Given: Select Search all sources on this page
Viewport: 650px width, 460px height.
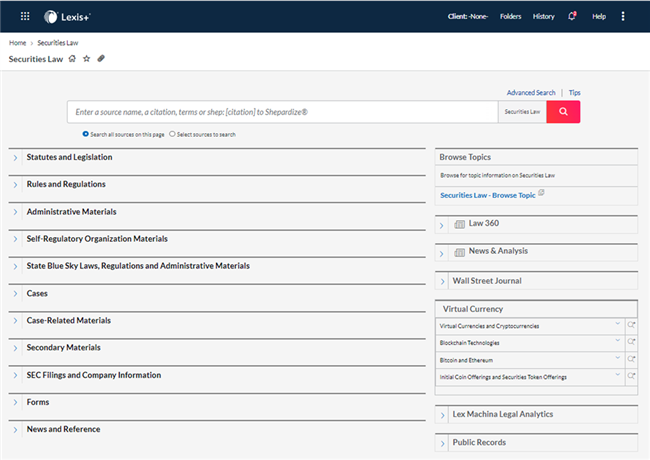Looking at the screenshot, I should (x=85, y=134).
